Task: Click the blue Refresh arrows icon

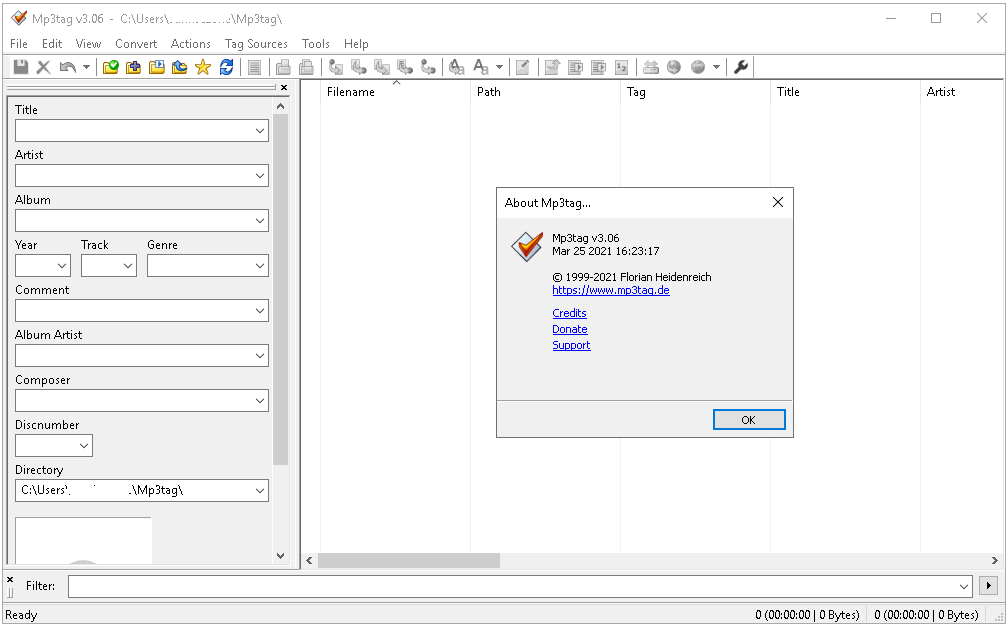Action: (x=226, y=67)
